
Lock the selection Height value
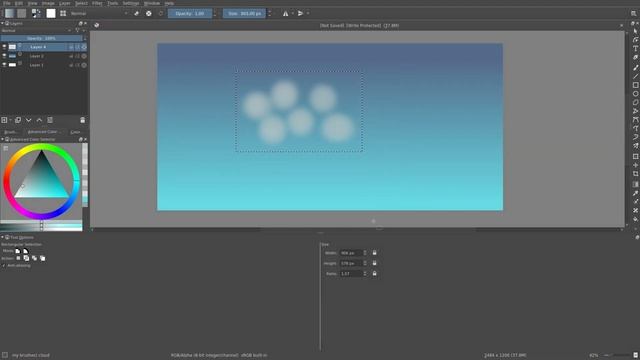(374, 263)
